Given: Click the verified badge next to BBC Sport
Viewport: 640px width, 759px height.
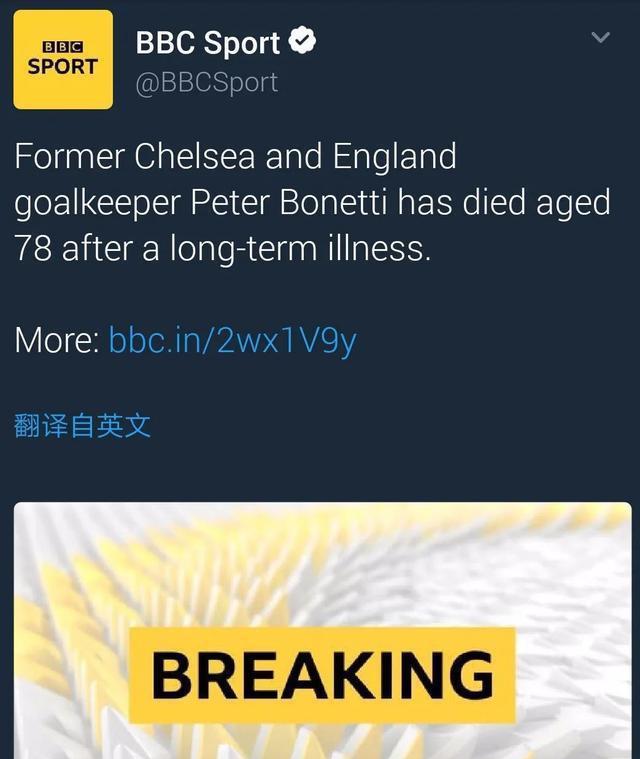Looking at the screenshot, I should click(x=302, y=41).
